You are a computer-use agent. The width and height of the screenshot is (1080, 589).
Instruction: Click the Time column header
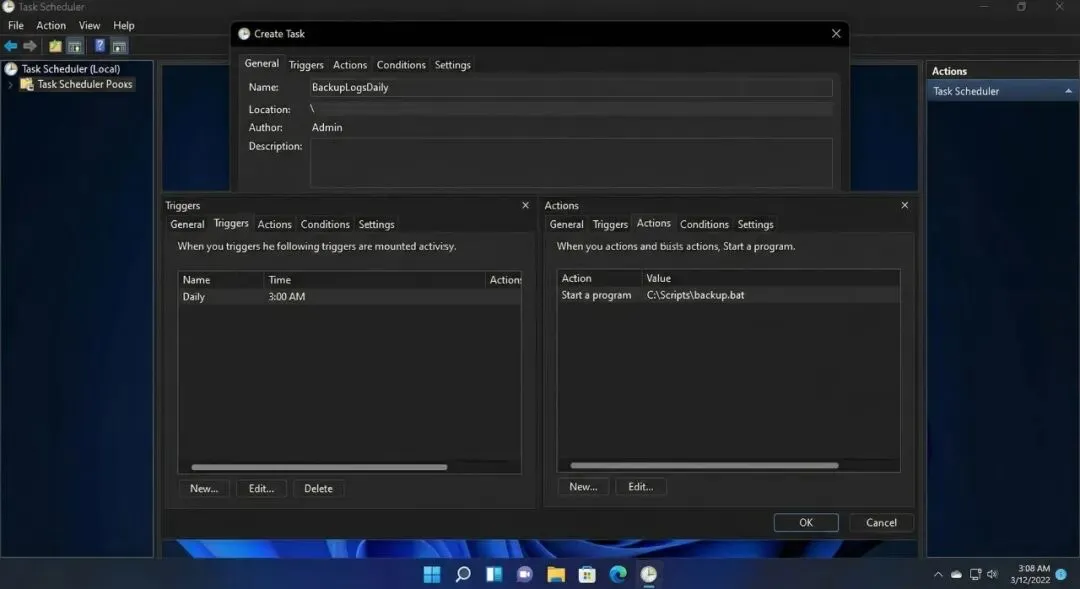(x=374, y=280)
